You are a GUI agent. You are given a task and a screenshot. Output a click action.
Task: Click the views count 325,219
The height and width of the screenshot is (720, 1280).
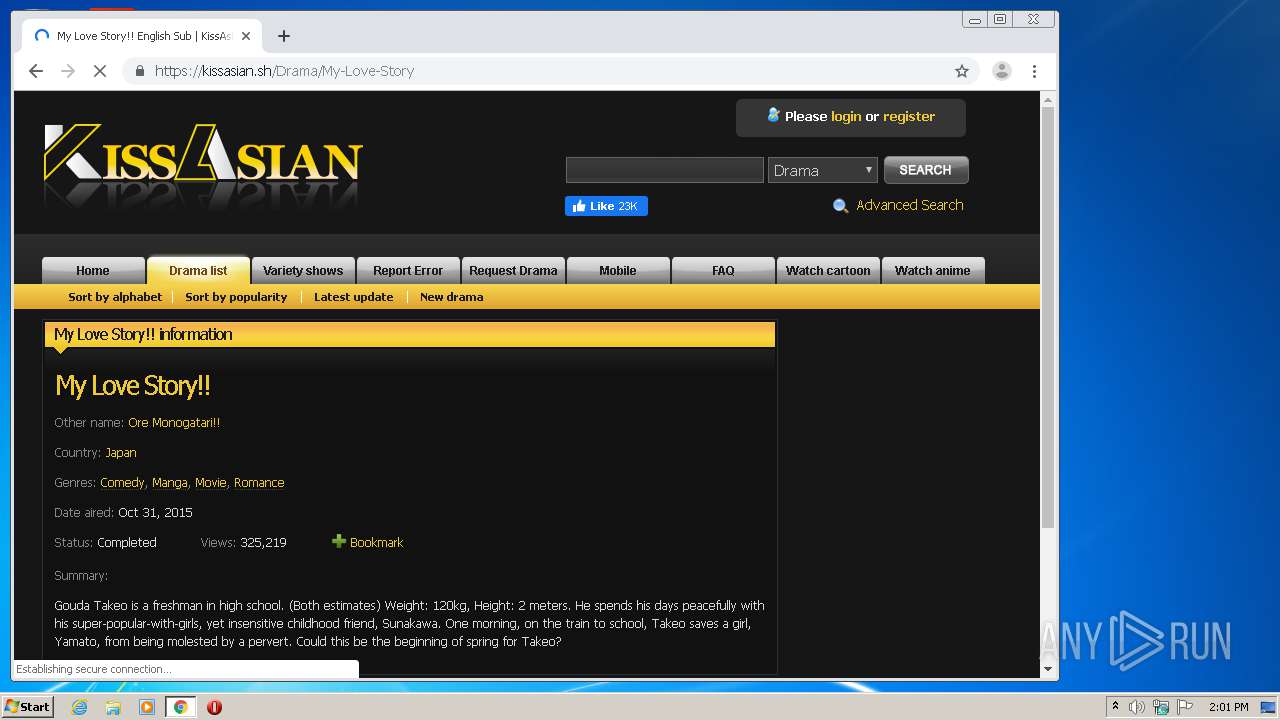pos(263,542)
